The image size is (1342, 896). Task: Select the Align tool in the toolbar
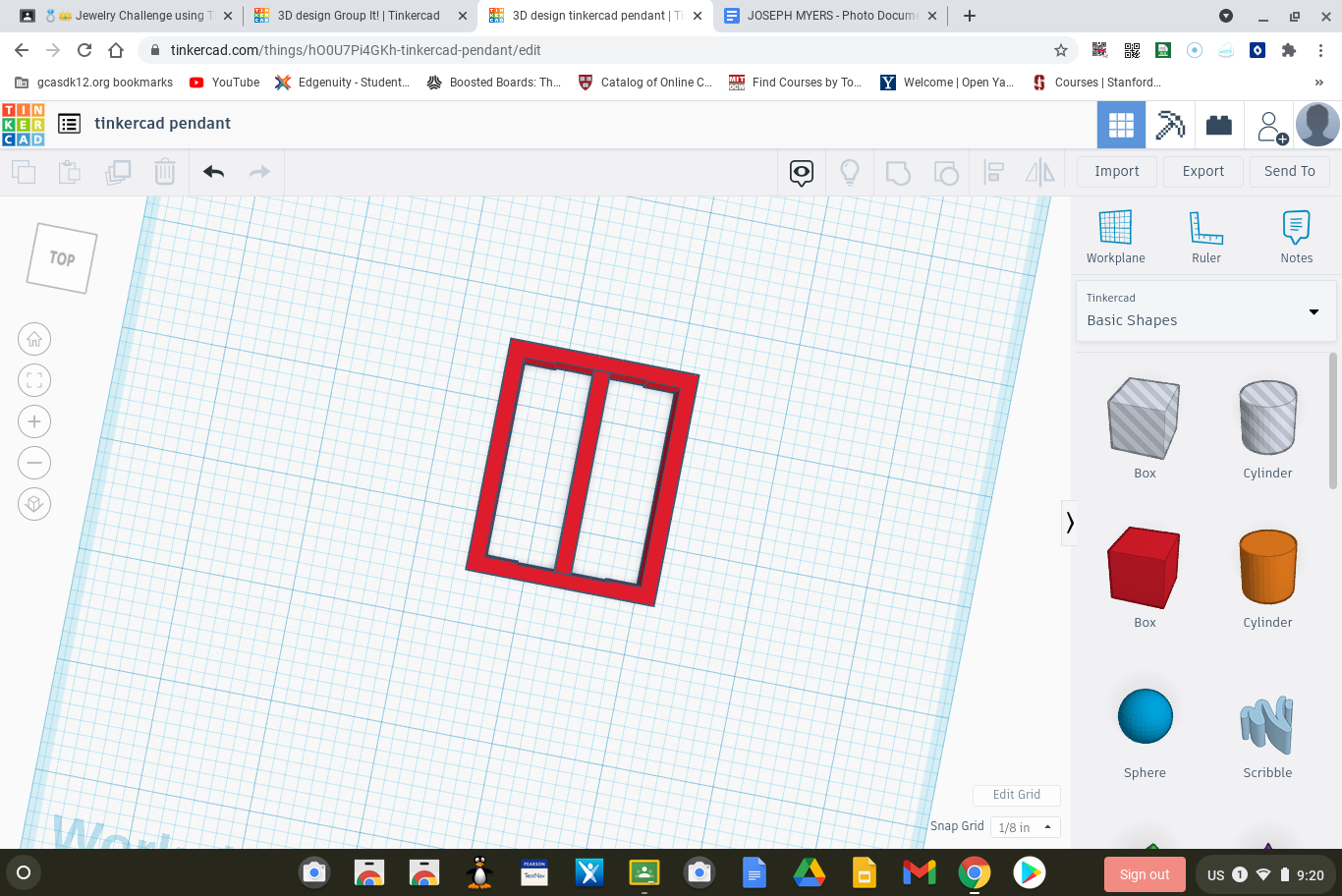coord(993,172)
